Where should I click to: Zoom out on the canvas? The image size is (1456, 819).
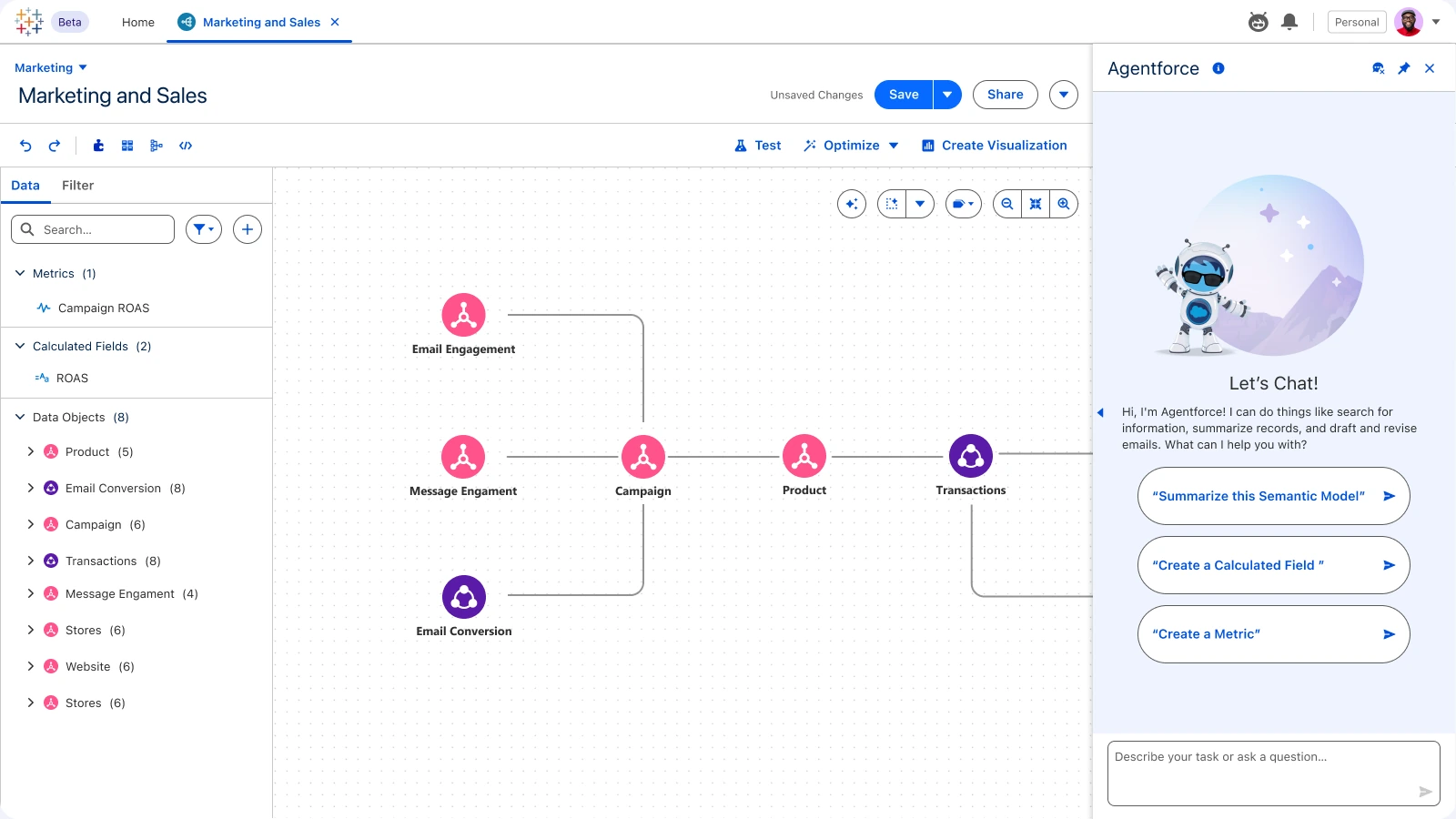(1007, 204)
